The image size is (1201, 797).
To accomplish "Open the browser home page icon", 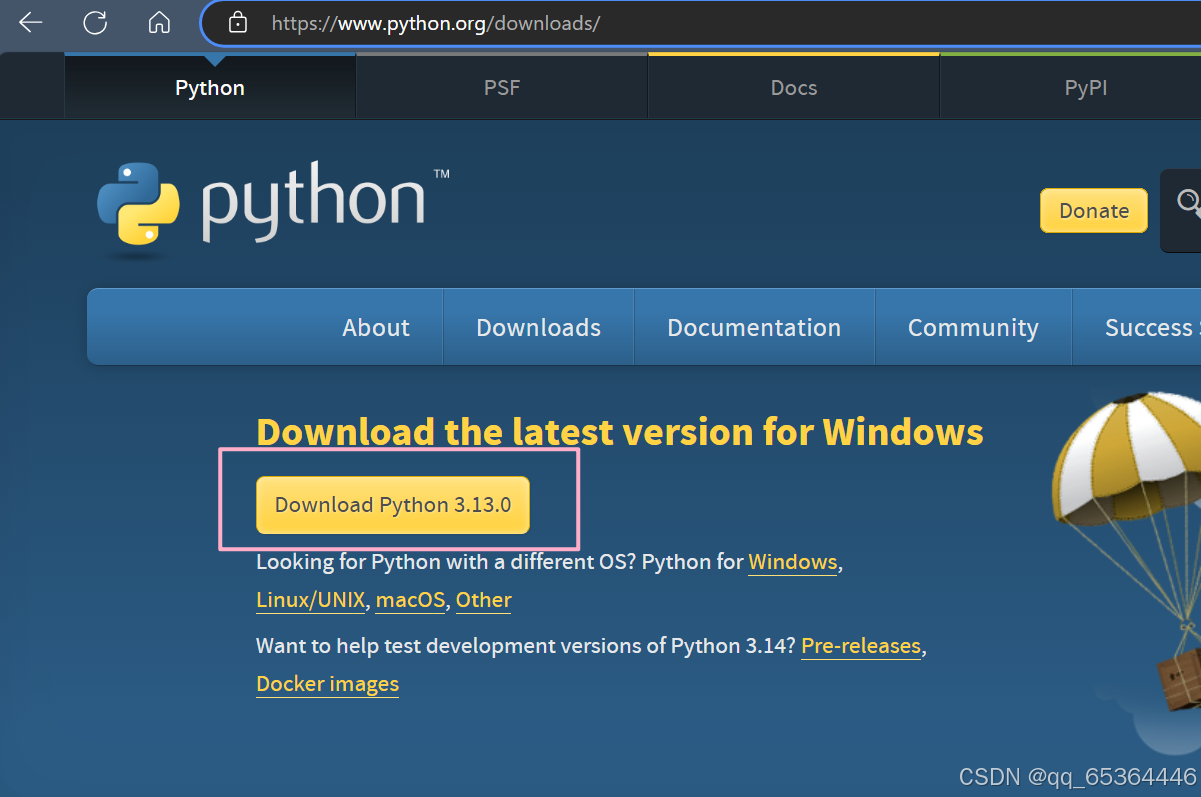I will click(x=159, y=22).
